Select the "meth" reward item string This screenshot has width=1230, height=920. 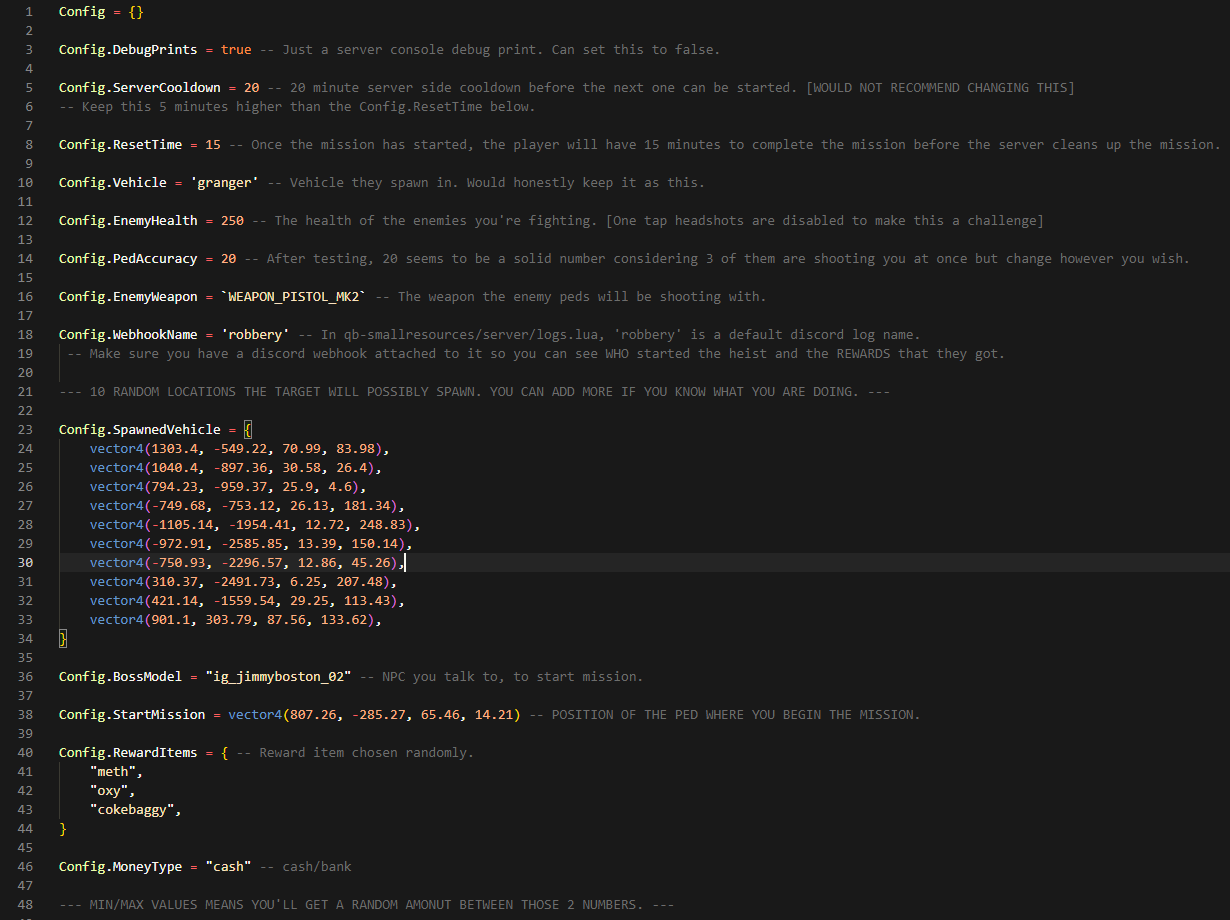(x=116, y=771)
